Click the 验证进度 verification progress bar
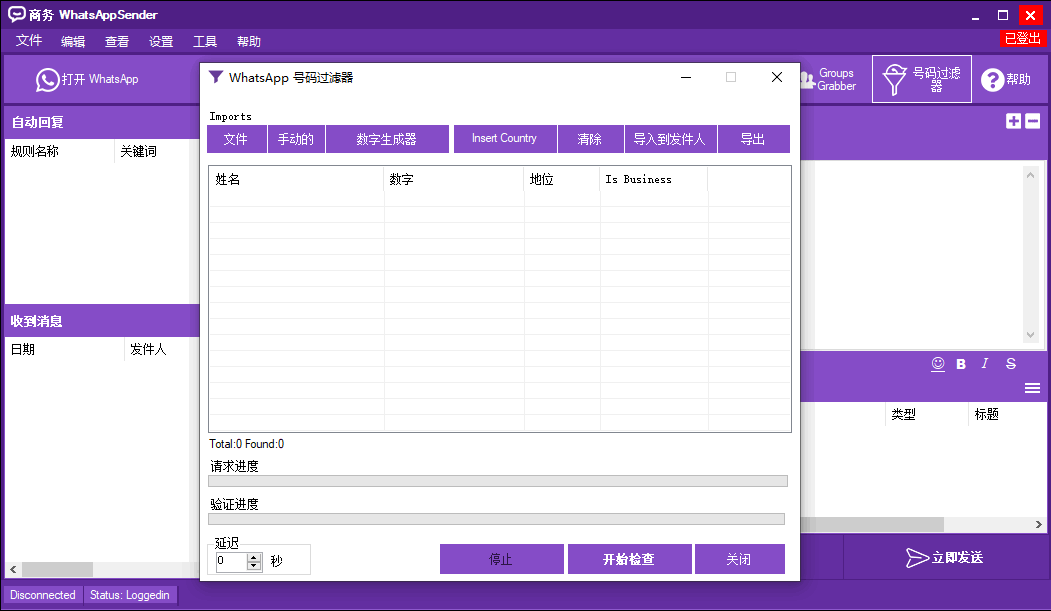This screenshot has height=611, width=1051. click(x=497, y=519)
